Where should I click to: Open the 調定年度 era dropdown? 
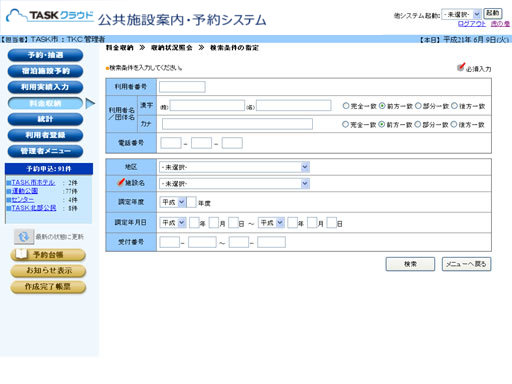(173, 202)
